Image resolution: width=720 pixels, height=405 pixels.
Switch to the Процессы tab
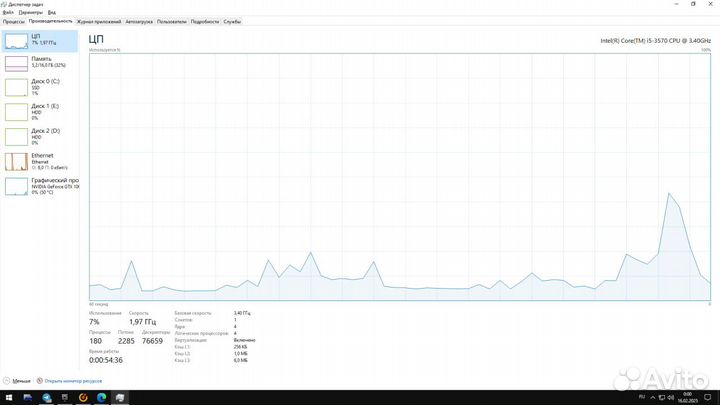pyautogui.click(x=13, y=21)
